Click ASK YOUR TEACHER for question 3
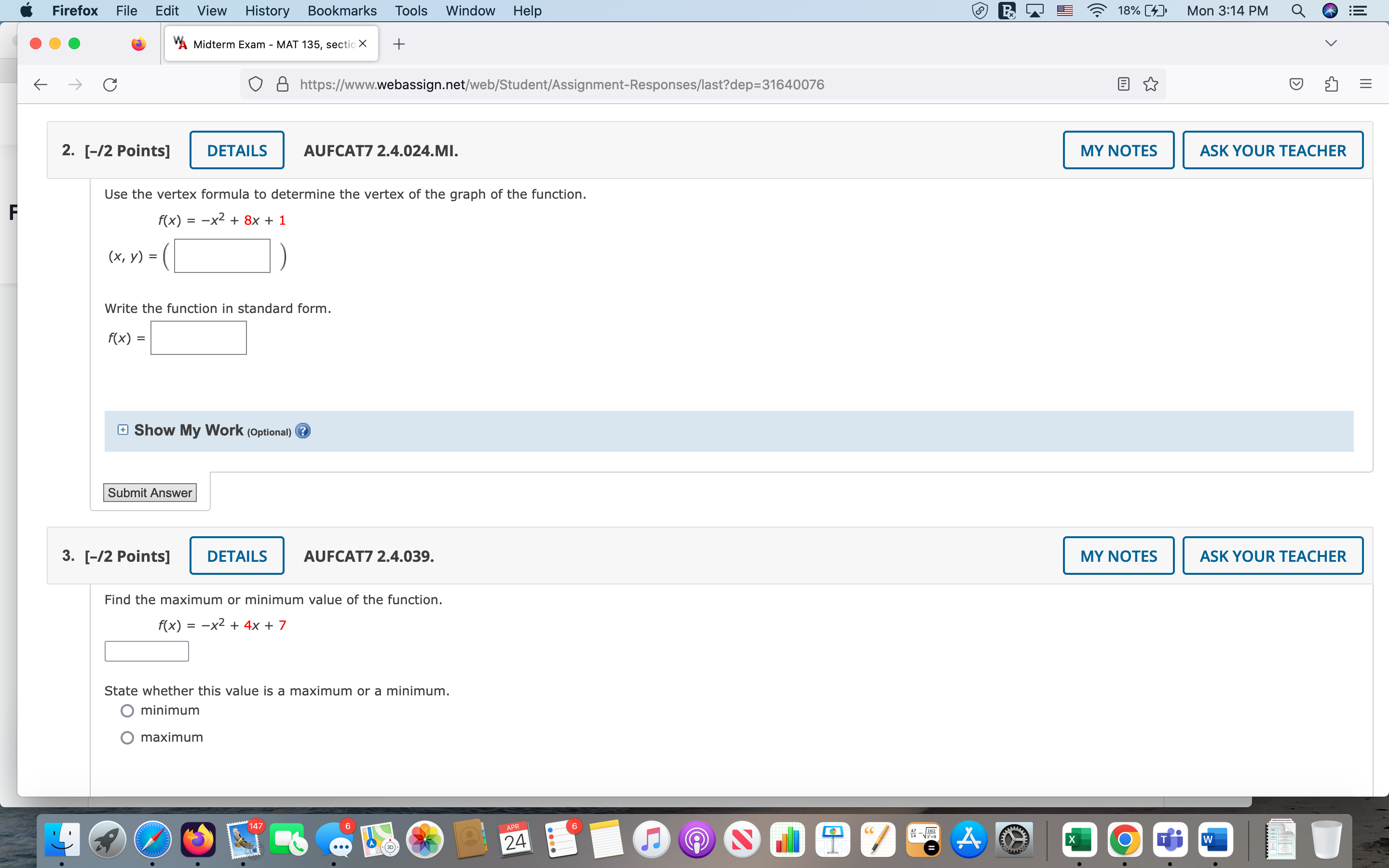The image size is (1389, 868). pos(1272,555)
